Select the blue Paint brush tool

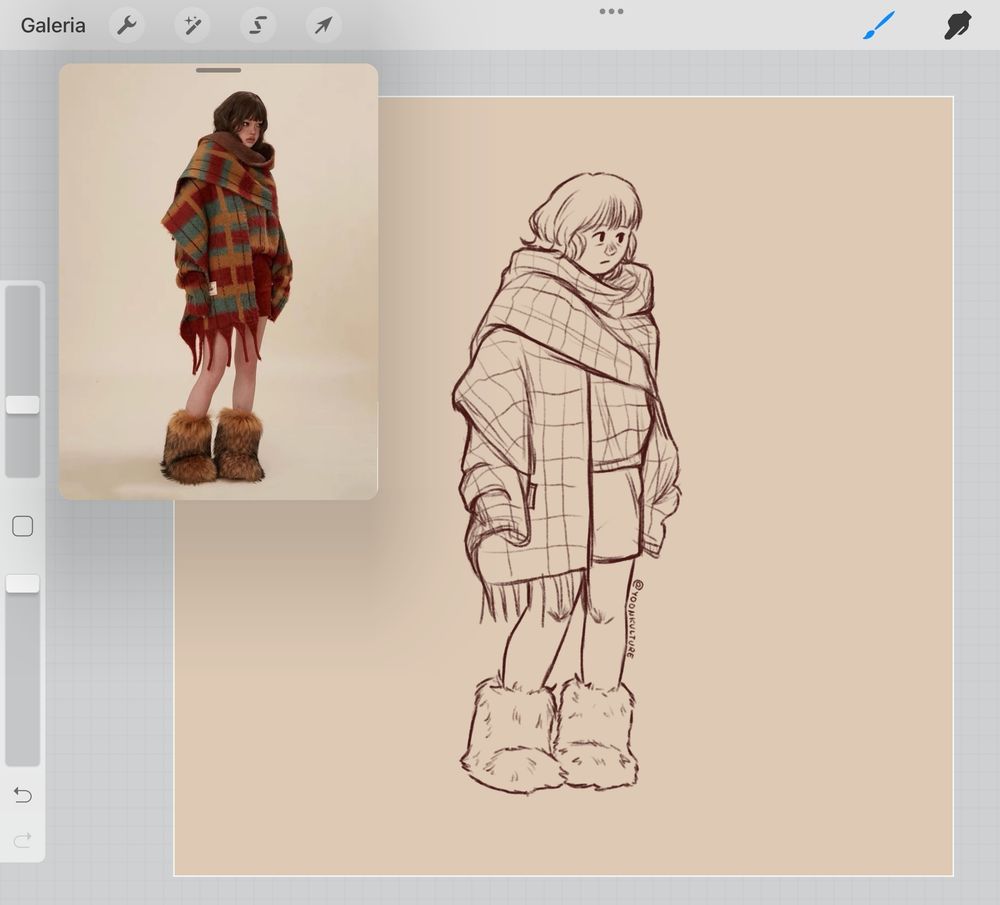pos(879,25)
